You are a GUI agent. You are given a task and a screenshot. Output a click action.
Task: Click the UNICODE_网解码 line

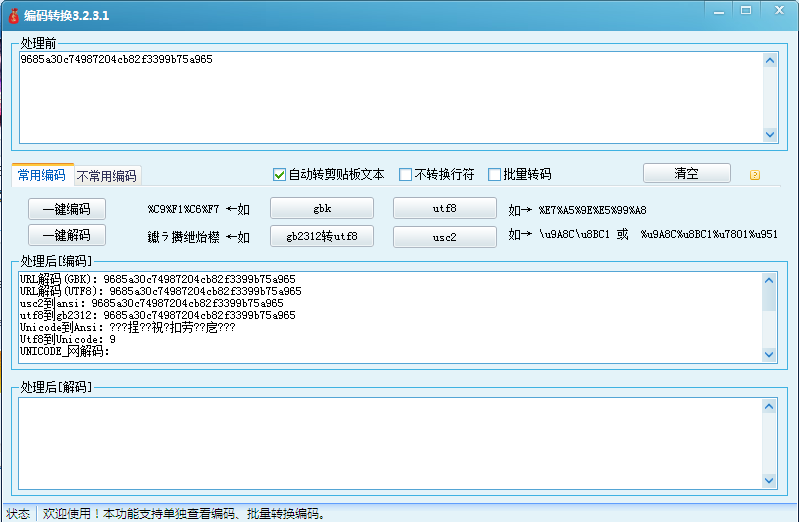pyautogui.click(x=65, y=351)
